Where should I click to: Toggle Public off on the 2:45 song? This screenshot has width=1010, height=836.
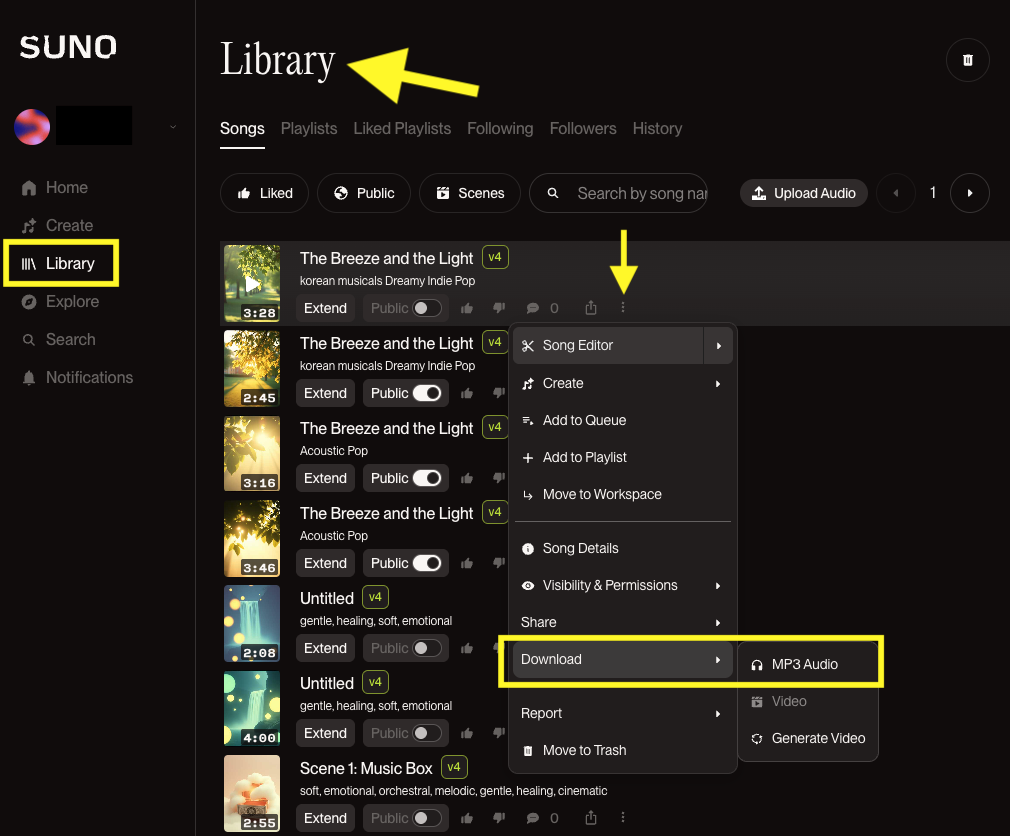click(x=427, y=393)
